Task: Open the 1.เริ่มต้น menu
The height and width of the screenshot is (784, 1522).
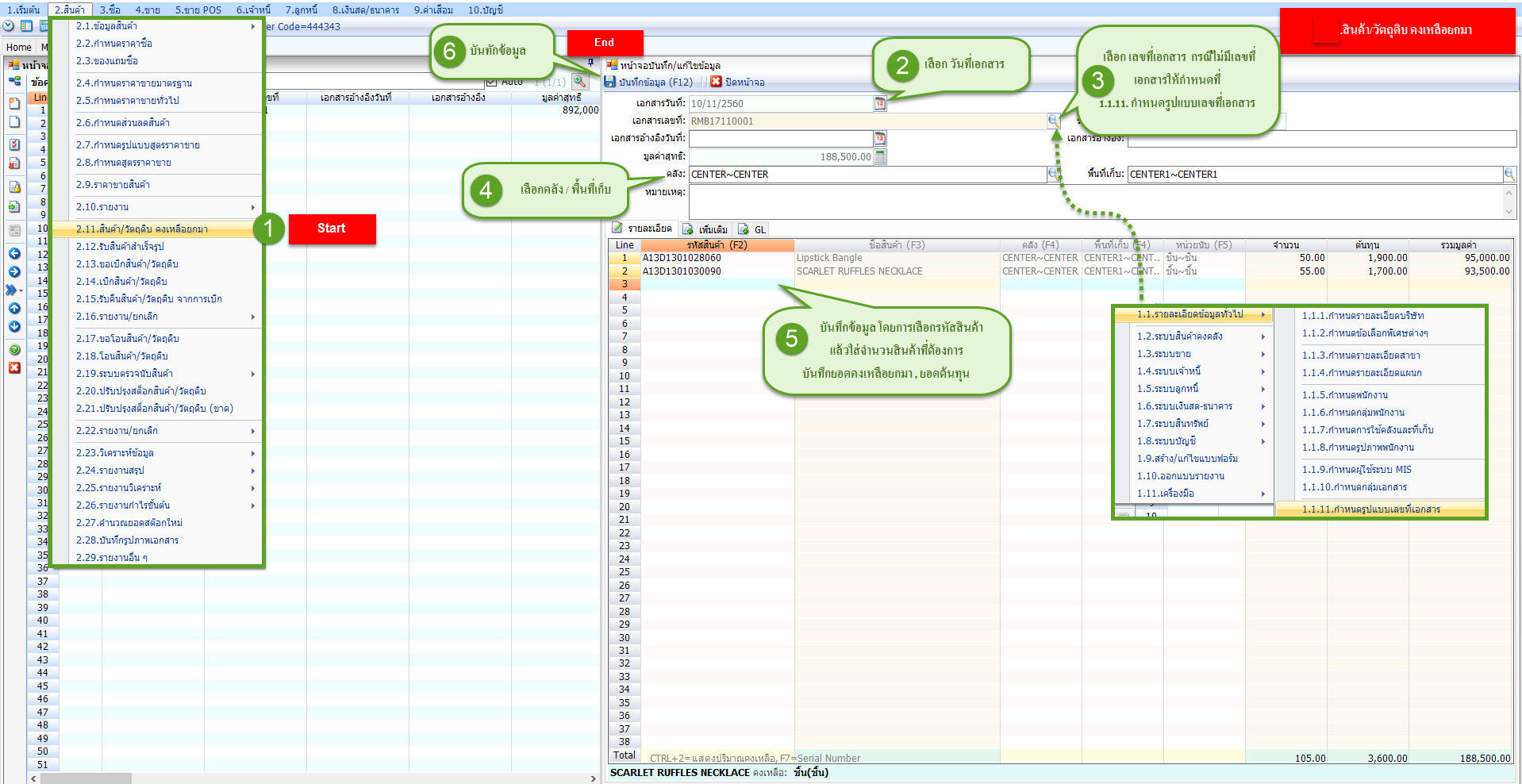Action: point(24,10)
